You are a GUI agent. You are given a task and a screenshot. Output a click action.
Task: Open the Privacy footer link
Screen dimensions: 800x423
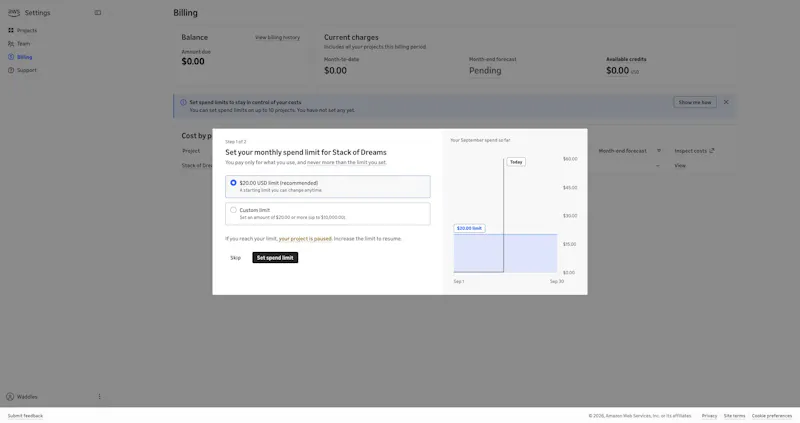click(x=709, y=416)
